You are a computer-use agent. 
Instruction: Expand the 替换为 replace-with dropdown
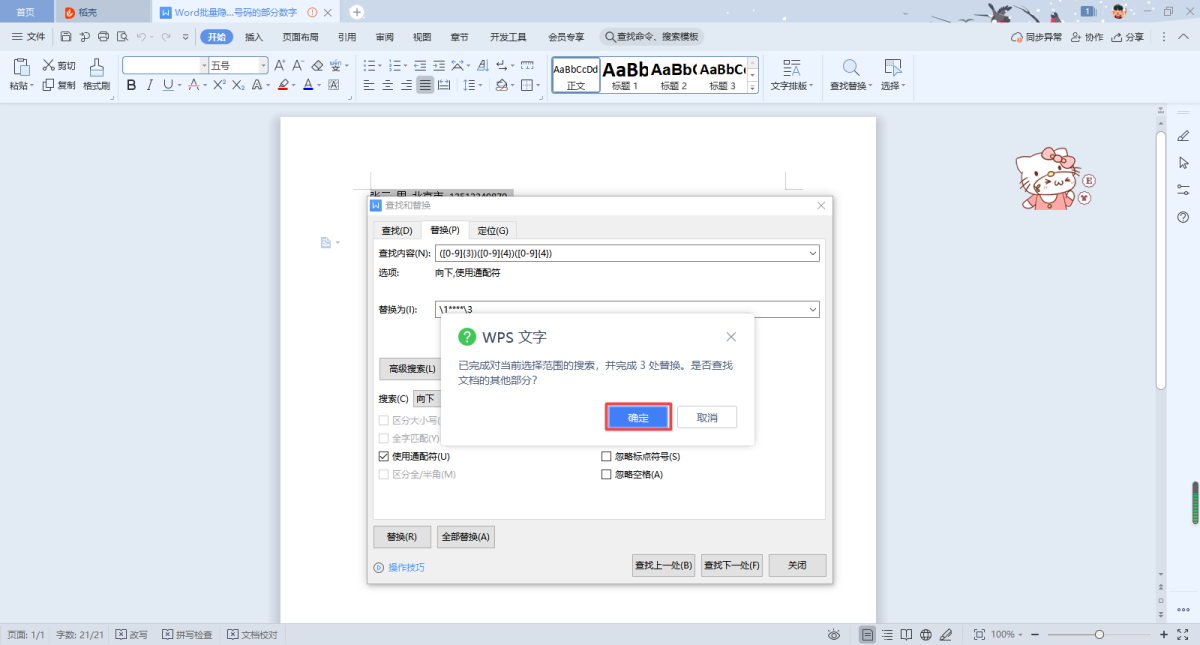(x=811, y=310)
